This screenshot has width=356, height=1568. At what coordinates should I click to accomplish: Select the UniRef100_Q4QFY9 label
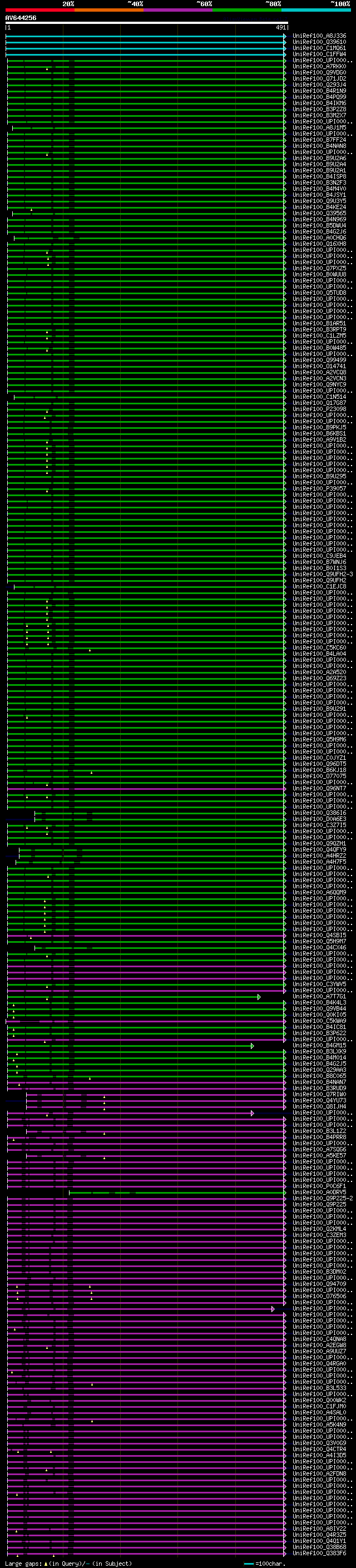(x=319, y=850)
